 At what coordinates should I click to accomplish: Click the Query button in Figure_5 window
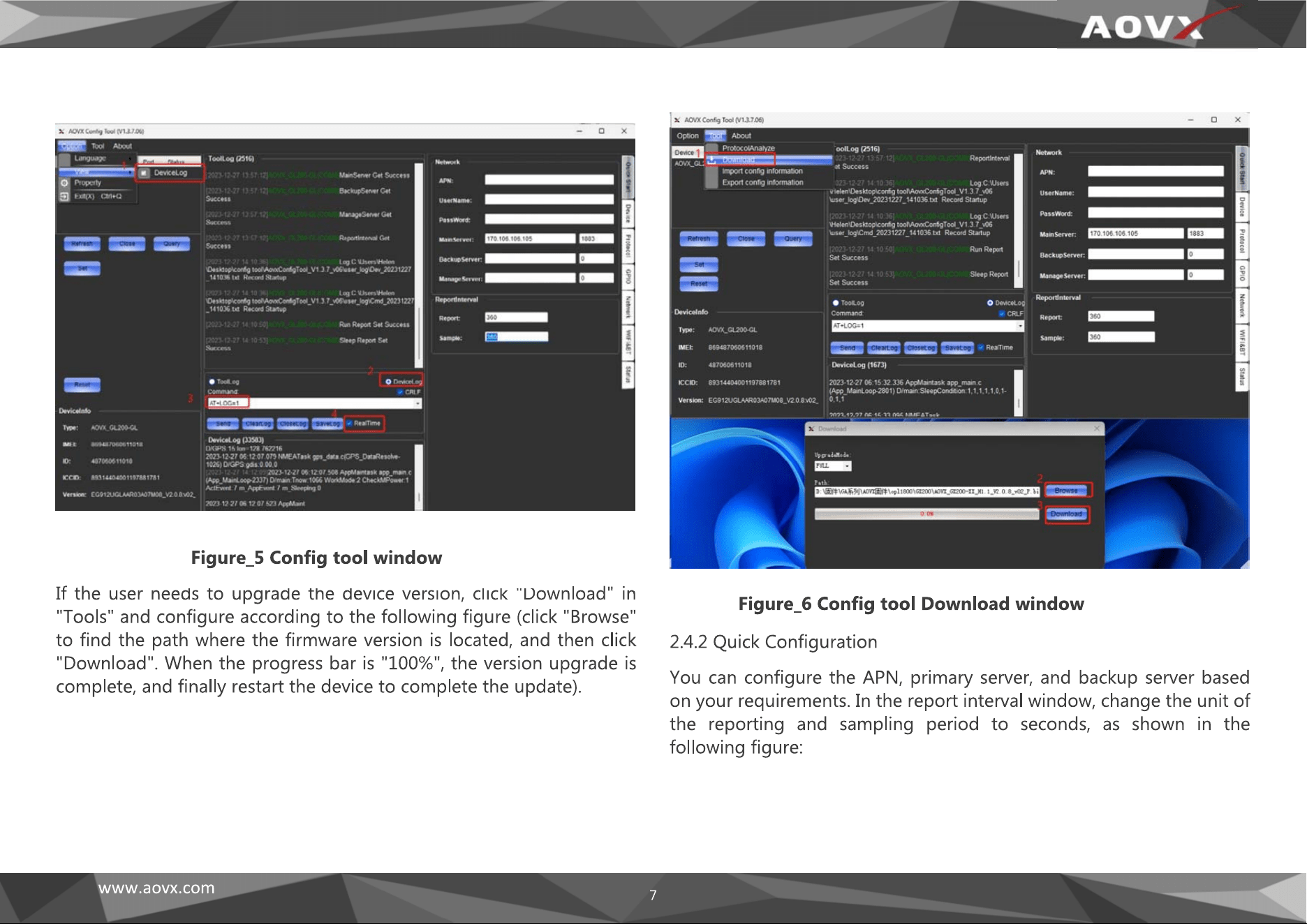[x=172, y=244]
